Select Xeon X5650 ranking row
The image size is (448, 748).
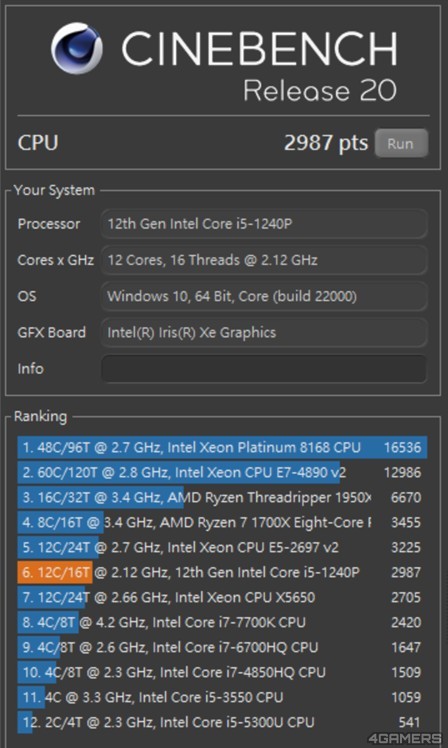click(222, 597)
